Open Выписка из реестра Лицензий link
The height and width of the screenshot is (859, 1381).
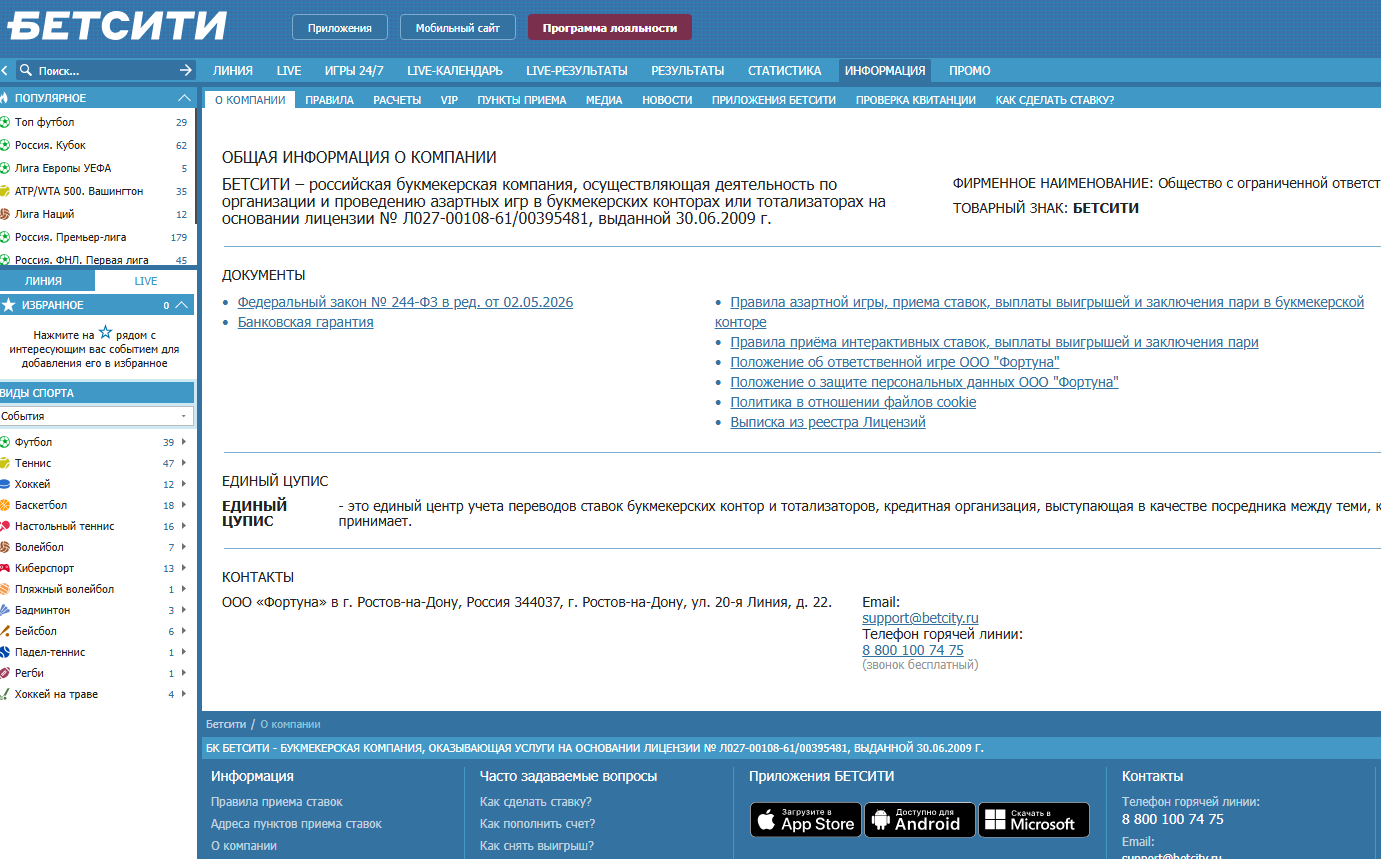coord(828,422)
